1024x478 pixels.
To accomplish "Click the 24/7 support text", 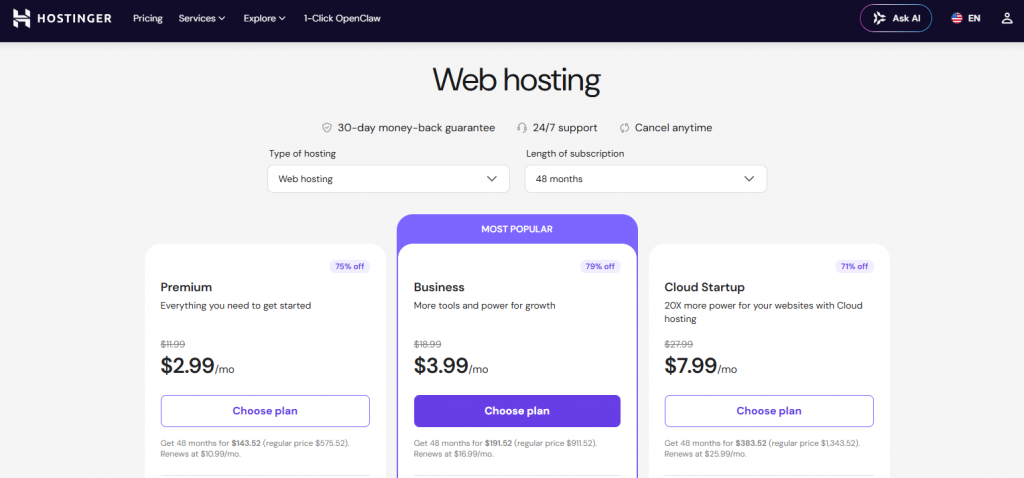I will (565, 128).
